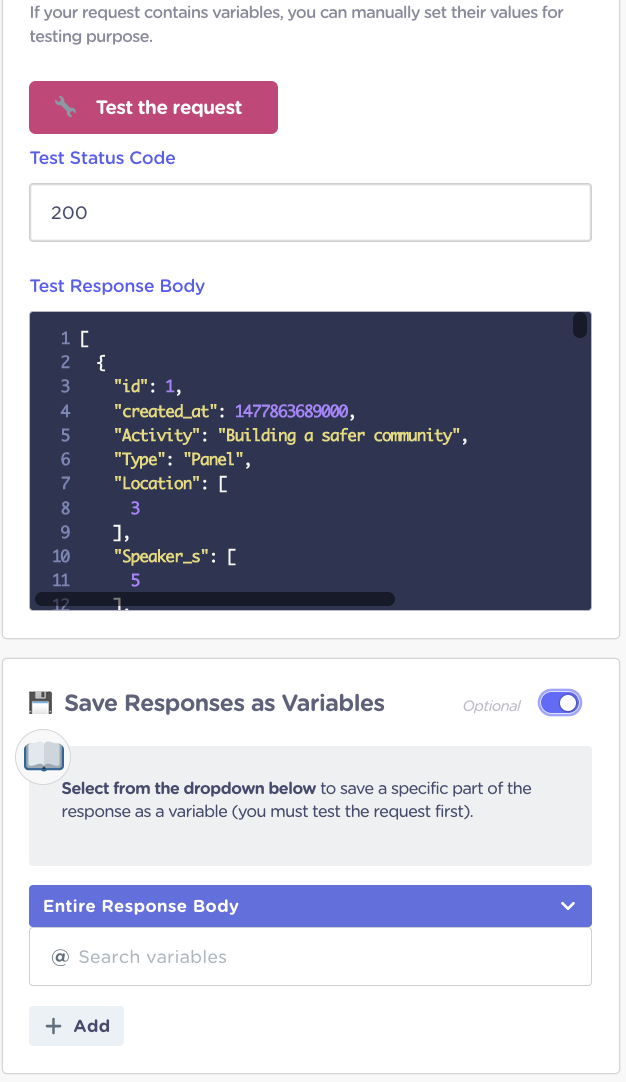Click the dropdown chevron arrow
The image size is (626, 1082).
tap(568, 906)
